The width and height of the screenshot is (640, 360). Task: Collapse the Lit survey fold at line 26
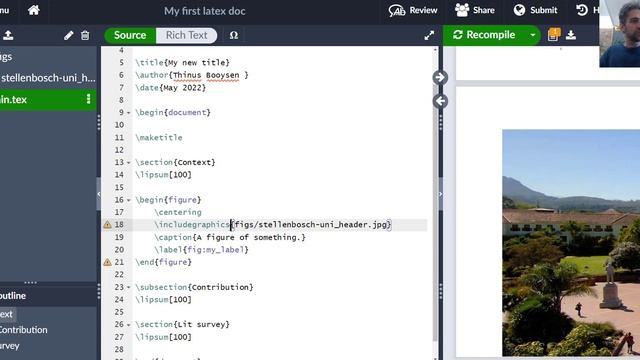click(129, 325)
